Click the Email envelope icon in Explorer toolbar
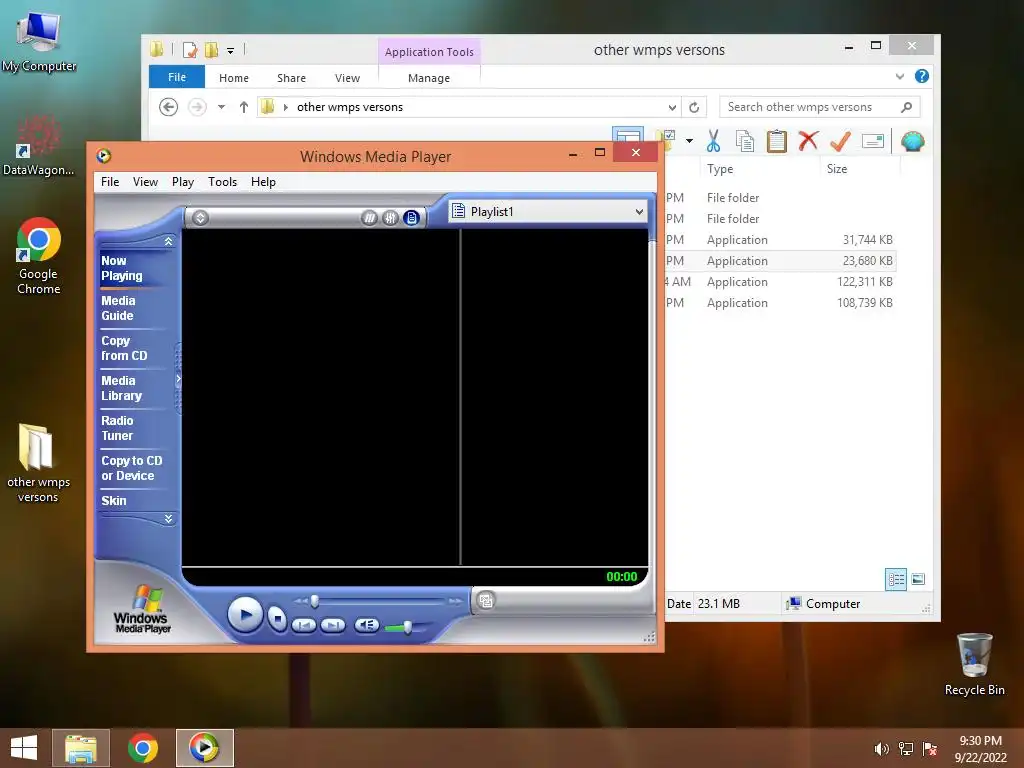This screenshot has height=768, width=1024. point(872,141)
